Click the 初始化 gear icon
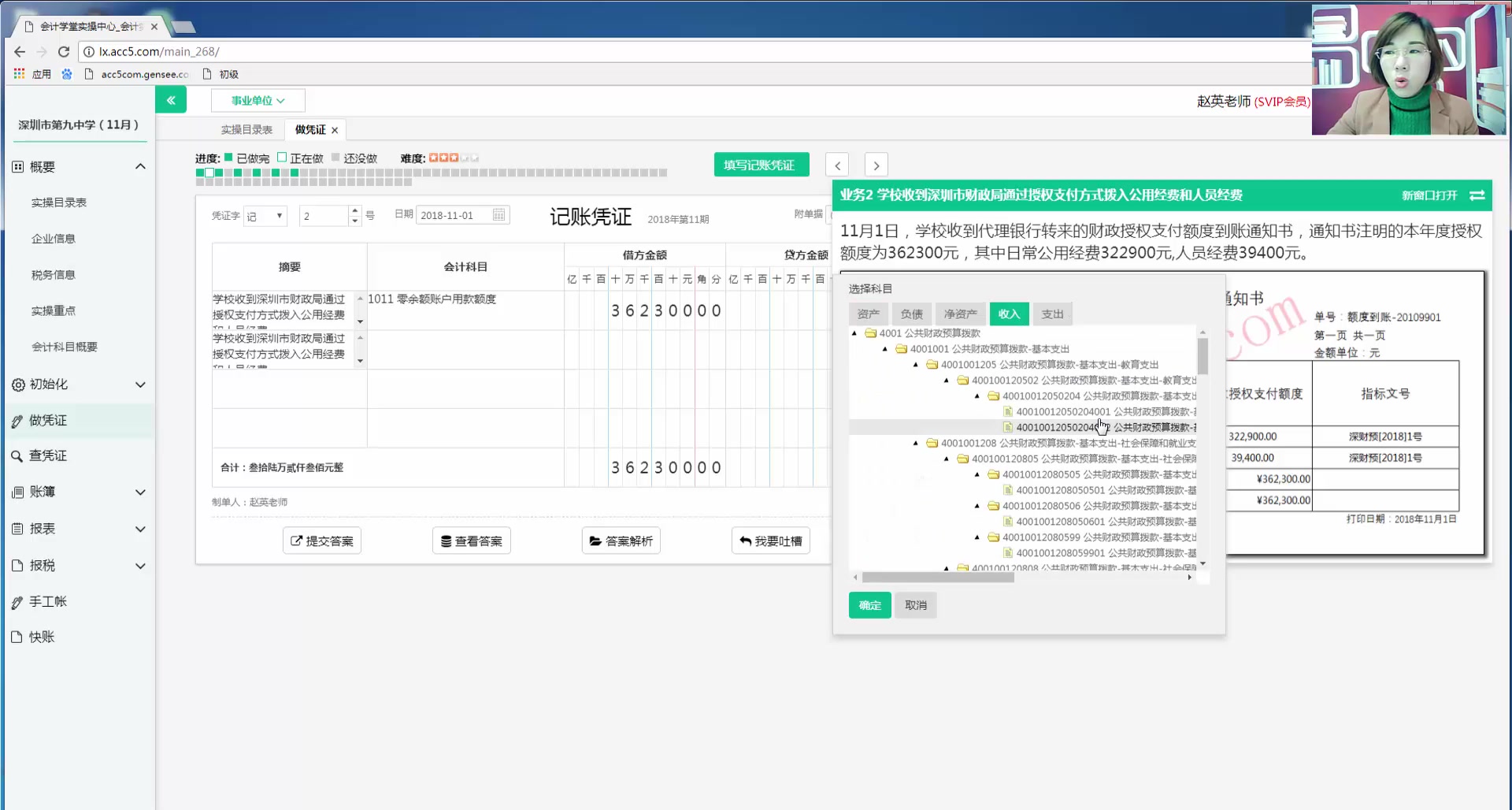The height and width of the screenshot is (810, 1512). 18,385
